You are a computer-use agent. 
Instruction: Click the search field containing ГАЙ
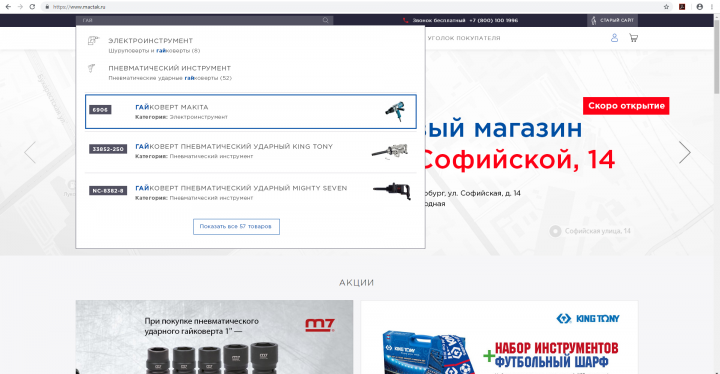204,20
